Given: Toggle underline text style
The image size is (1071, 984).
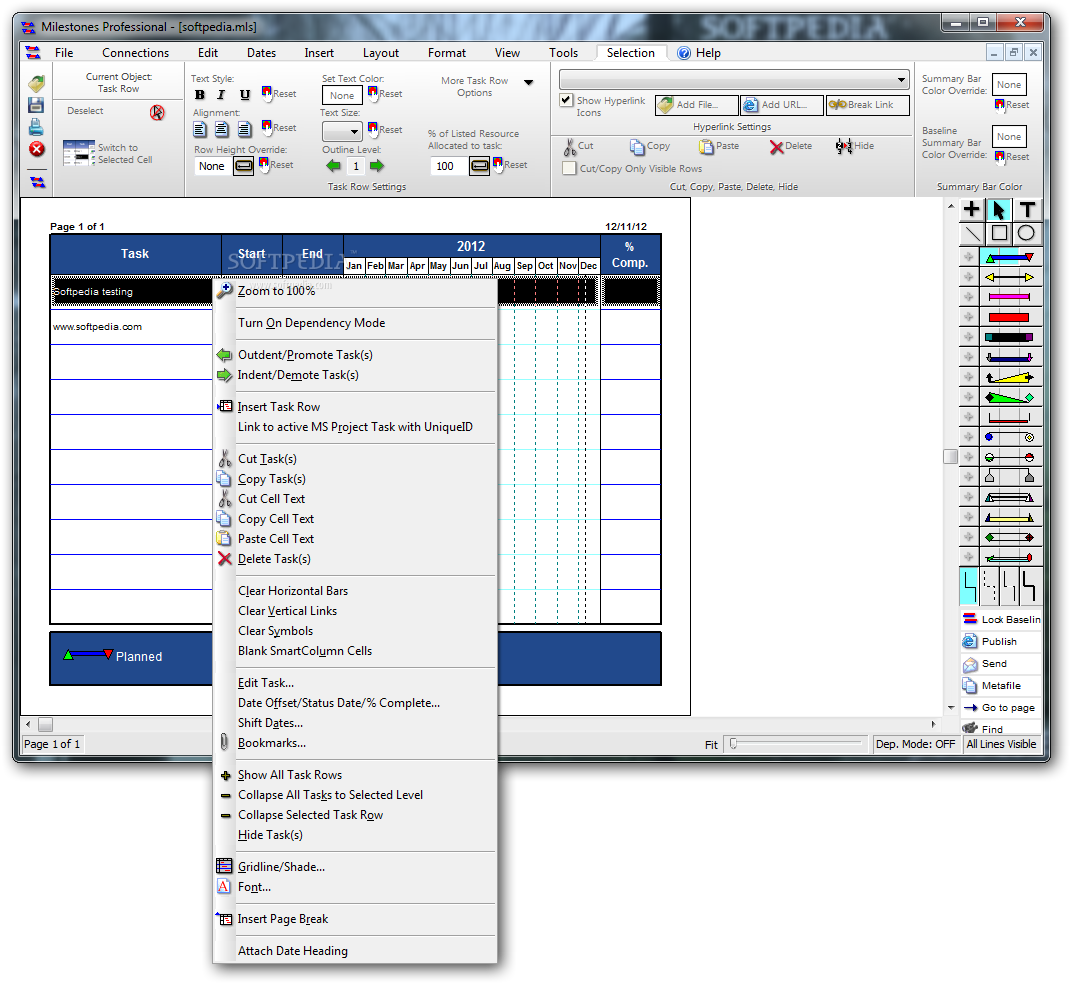Looking at the screenshot, I should [x=245, y=95].
